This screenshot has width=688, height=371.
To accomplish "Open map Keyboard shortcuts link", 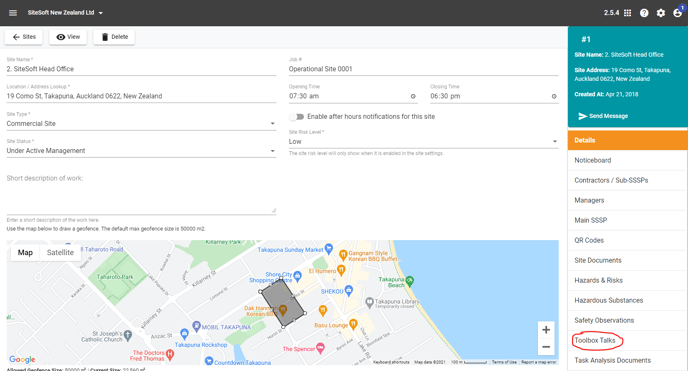I will tap(391, 362).
